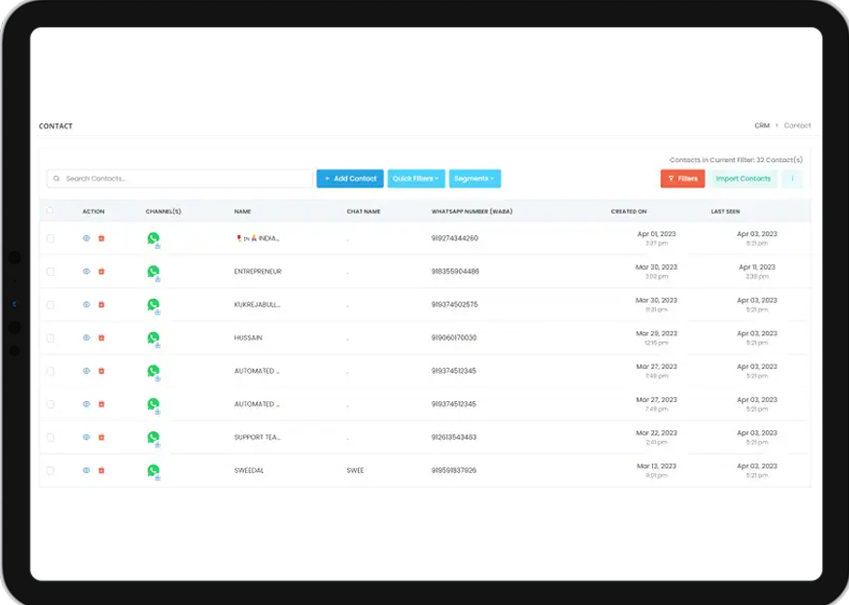Sort by the Created On column header
Screen dimensions: 849x605
(x=628, y=212)
